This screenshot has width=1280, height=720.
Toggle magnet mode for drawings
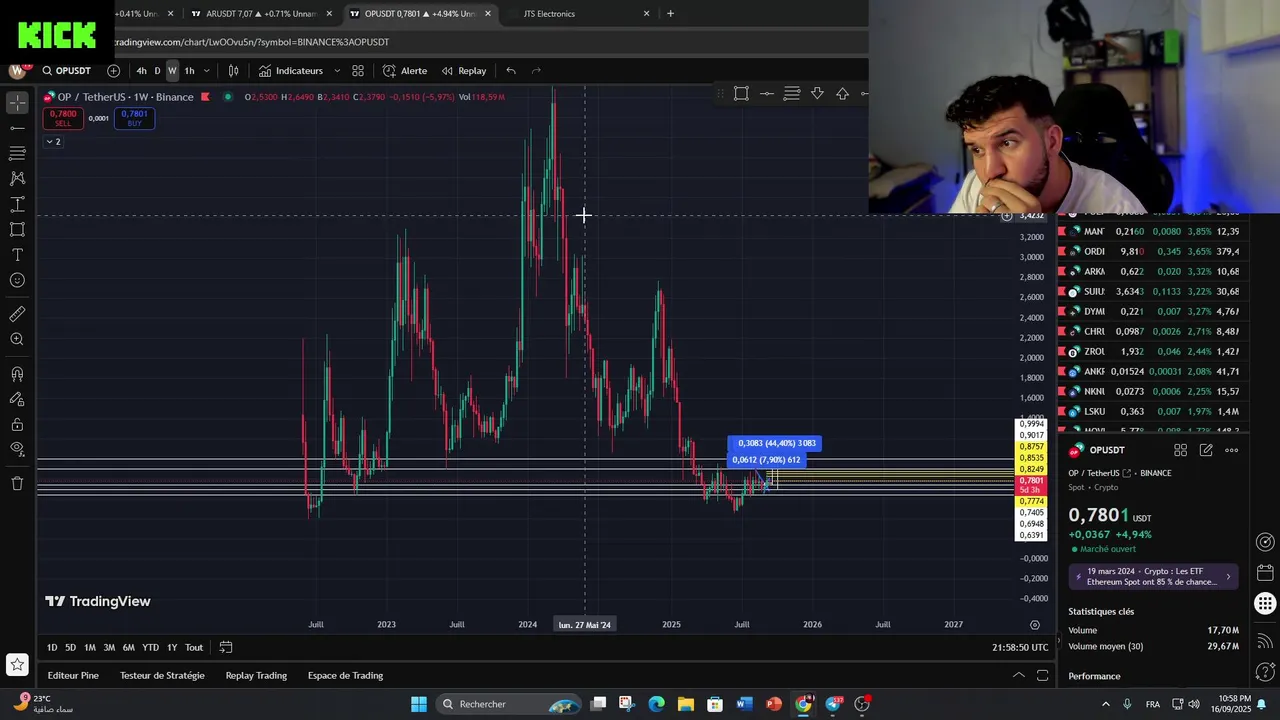[17, 374]
